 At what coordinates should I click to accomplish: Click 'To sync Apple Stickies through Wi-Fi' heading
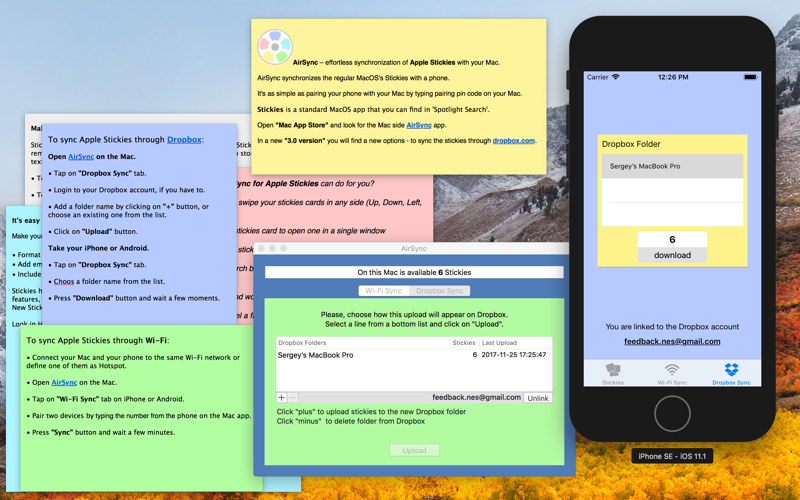point(97,340)
